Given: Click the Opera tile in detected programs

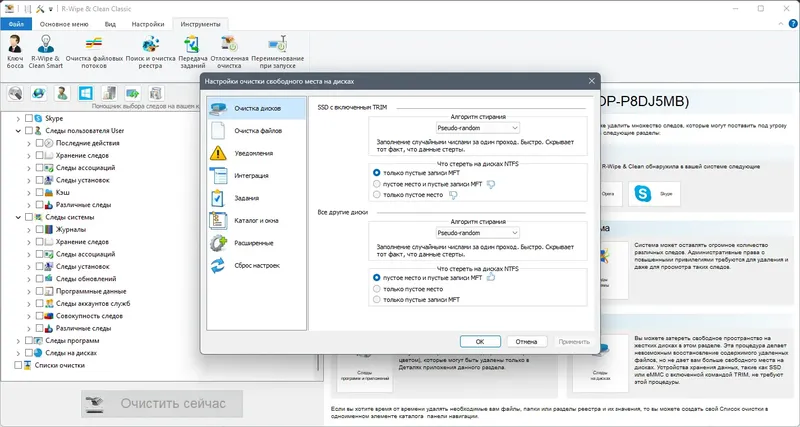Looking at the screenshot, I should (611, 194).
